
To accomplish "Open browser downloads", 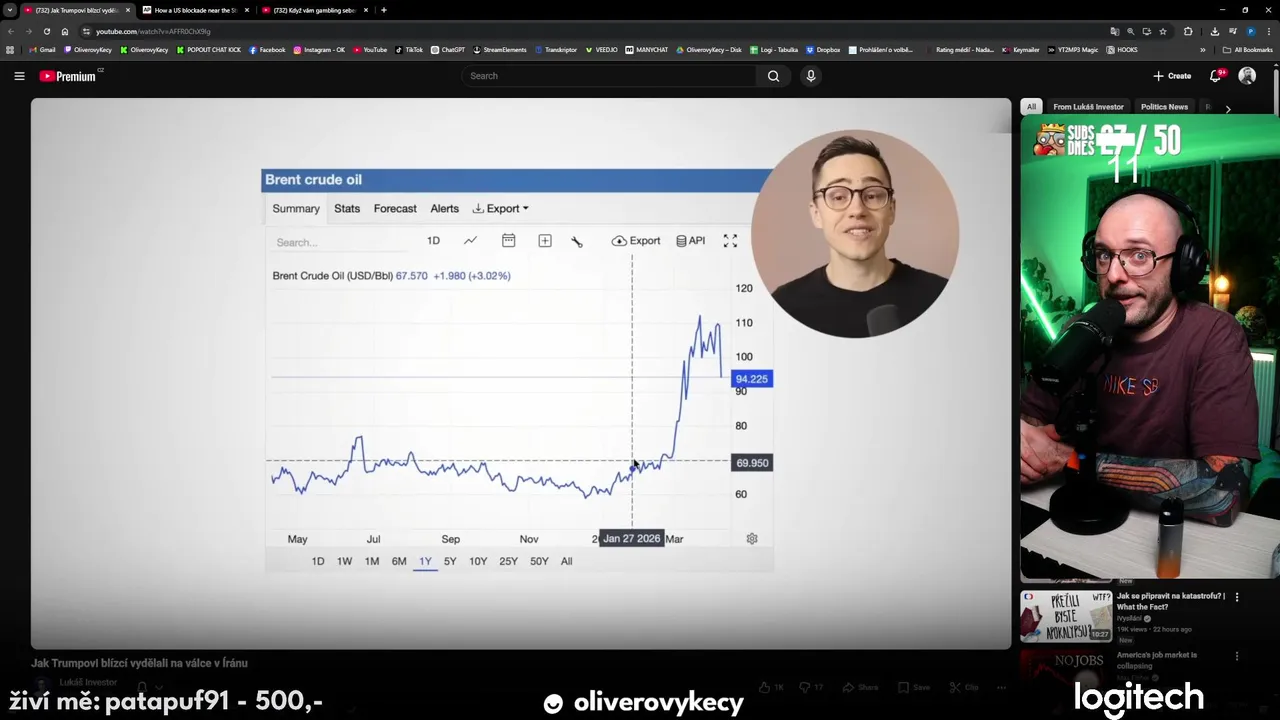I will [x=1215, y=31].
